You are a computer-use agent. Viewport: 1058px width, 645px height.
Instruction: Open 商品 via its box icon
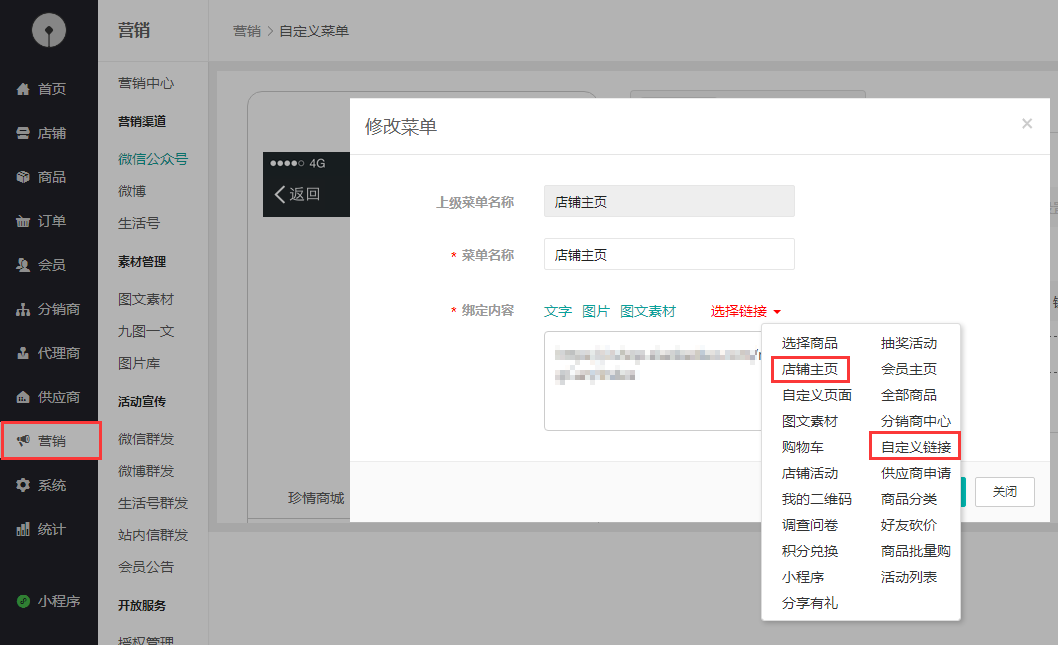coord(23,177)
